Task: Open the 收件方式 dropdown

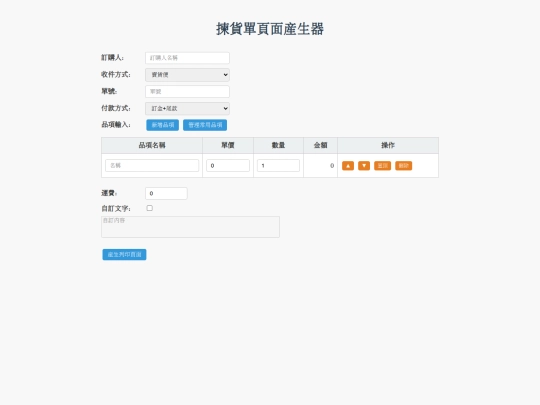Action: 187,75
